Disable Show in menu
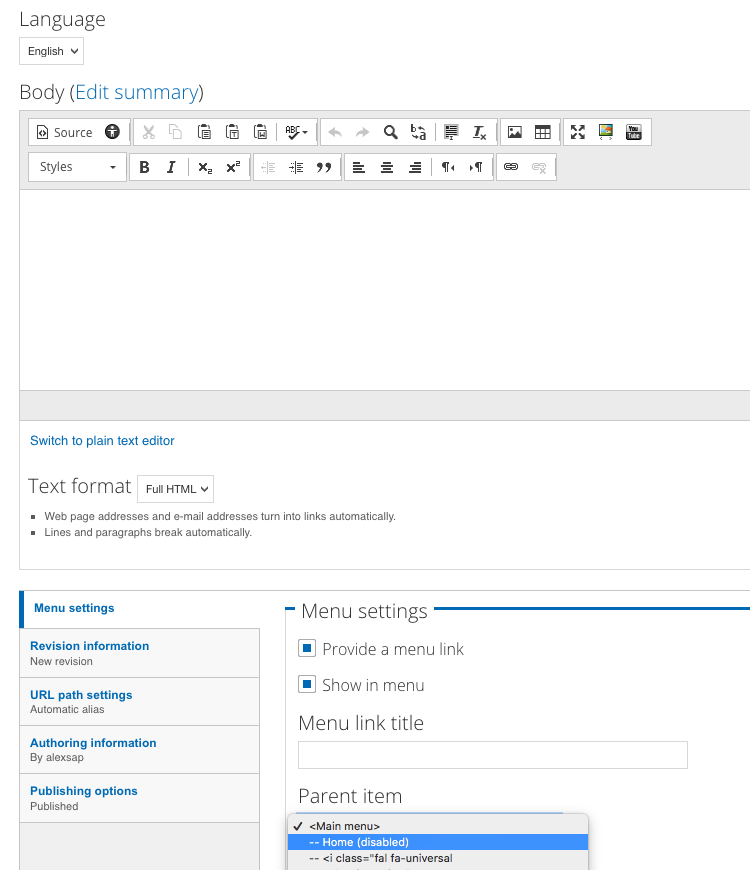Image resolution: width=750 pixels, height=870 pixels. click(x=306, y=684)
